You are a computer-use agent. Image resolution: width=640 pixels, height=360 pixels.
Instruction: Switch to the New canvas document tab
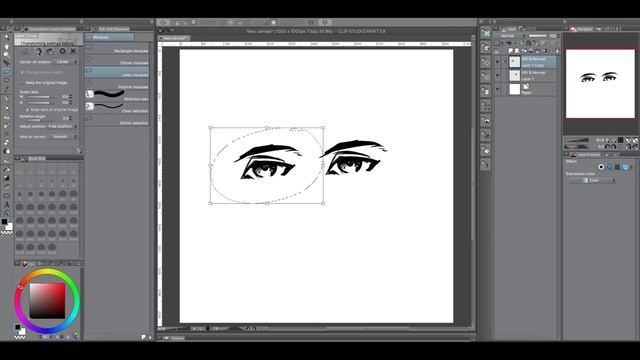[x=174, y=38]
